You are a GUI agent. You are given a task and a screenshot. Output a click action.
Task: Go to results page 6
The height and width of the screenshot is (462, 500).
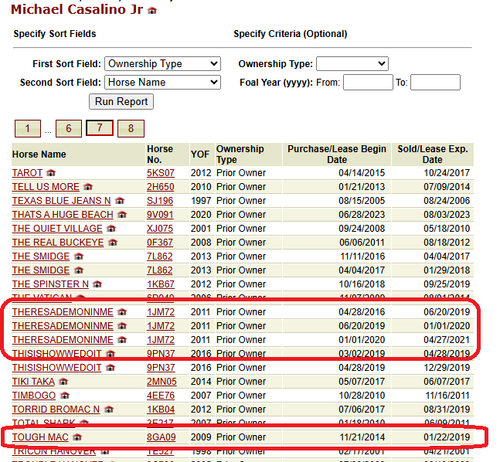click(68, 128)
